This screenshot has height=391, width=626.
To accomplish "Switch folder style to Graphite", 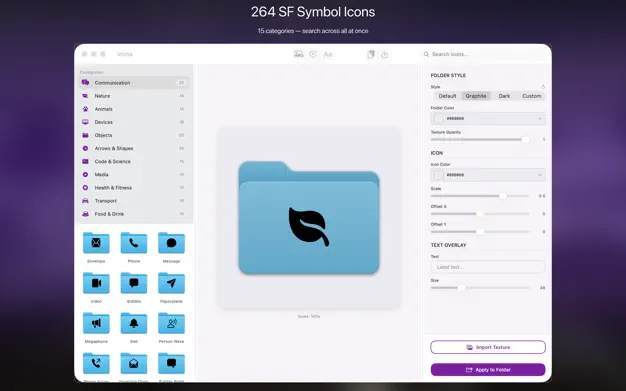I will [476, 96].
